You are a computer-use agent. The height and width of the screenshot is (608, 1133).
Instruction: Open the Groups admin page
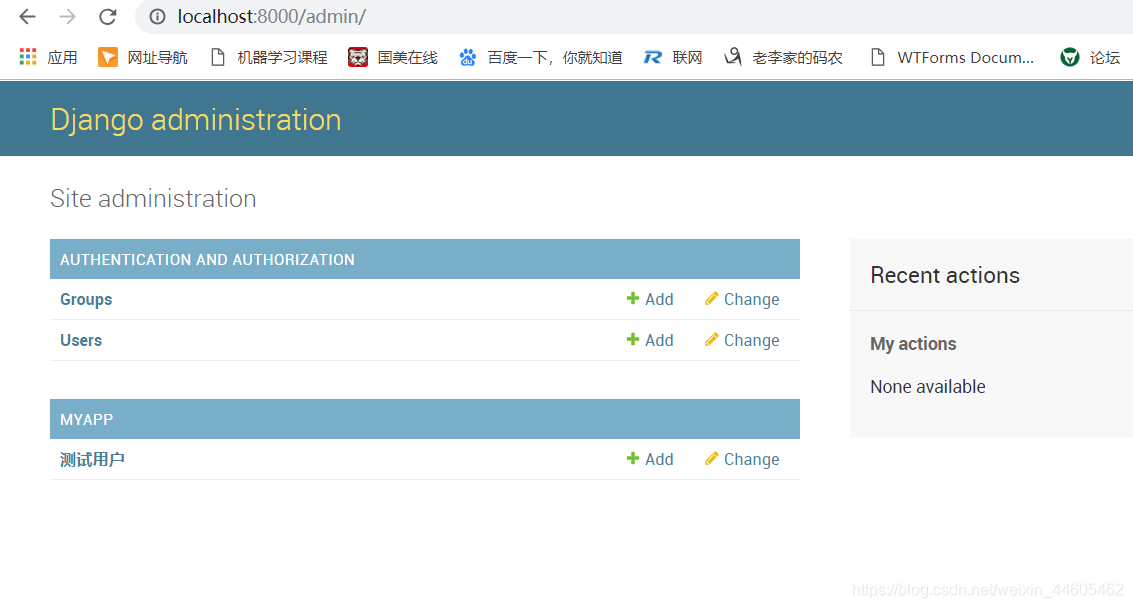click(85, 298)
